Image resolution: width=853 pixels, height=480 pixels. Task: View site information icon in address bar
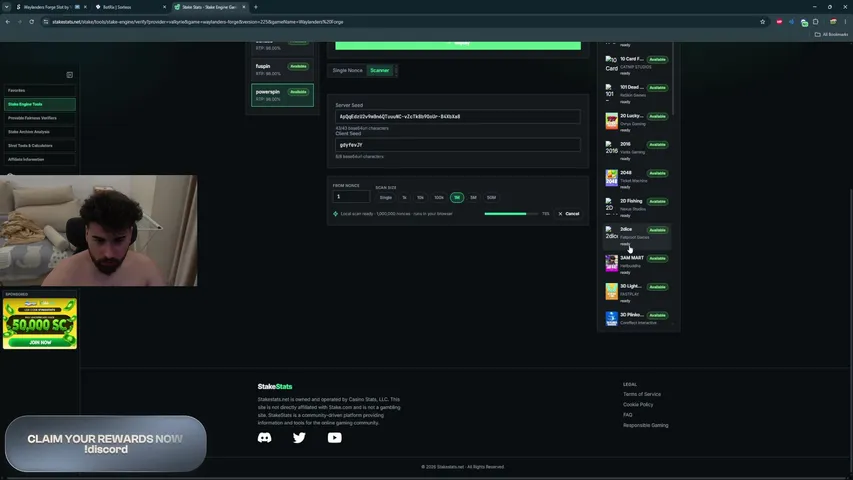(x=46, y=22)
